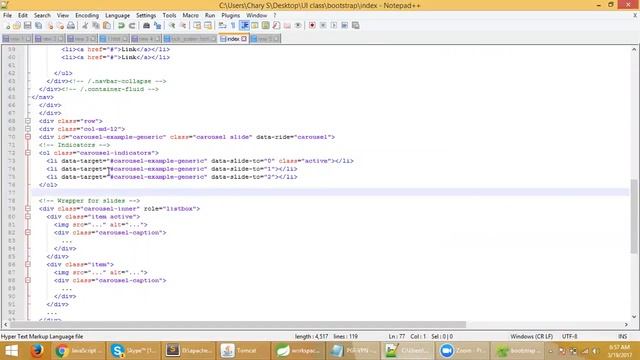Open the Plugins menu
The image size is (640, 360).
(231, 15)
